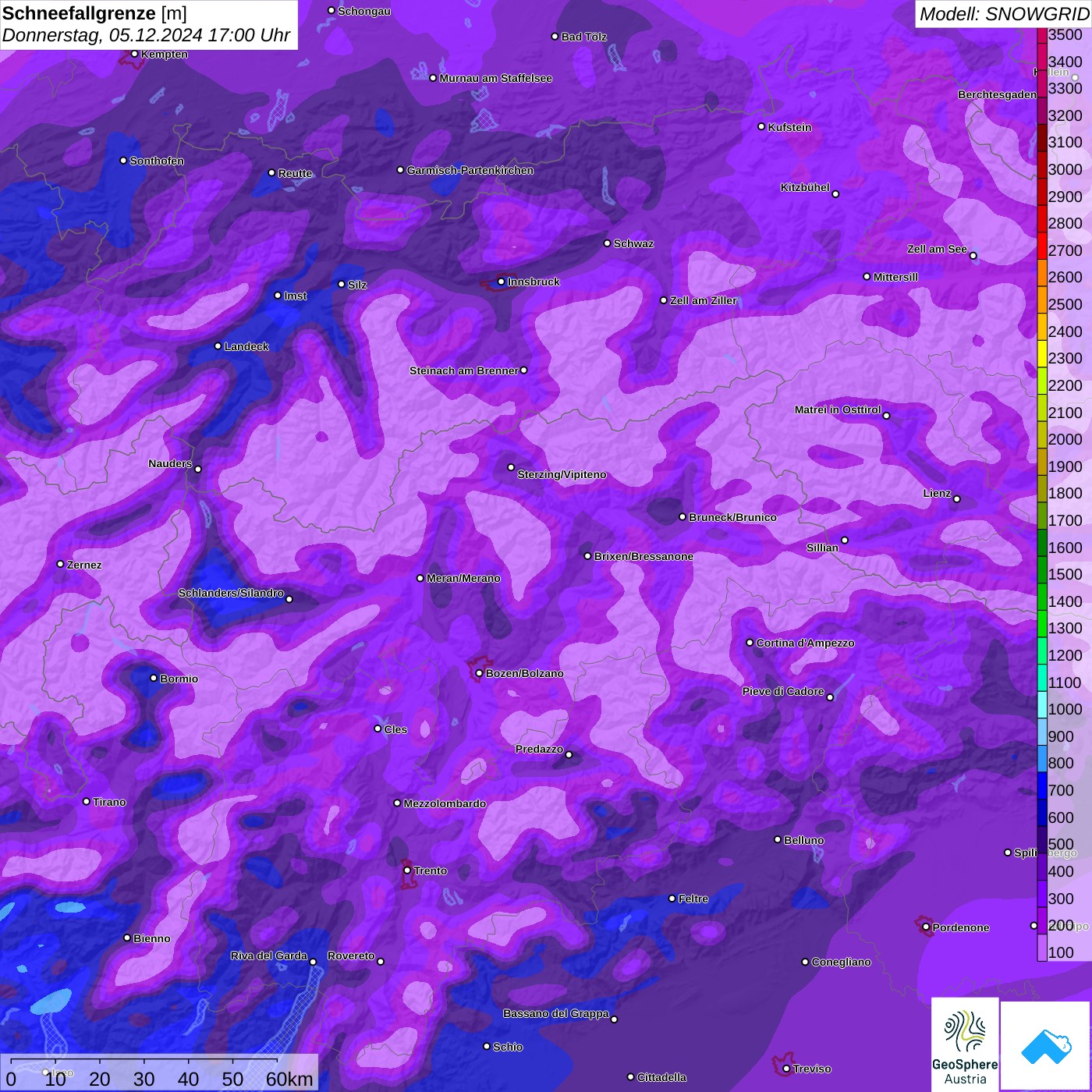Click the Bormio location dot

tap(154, 678)
